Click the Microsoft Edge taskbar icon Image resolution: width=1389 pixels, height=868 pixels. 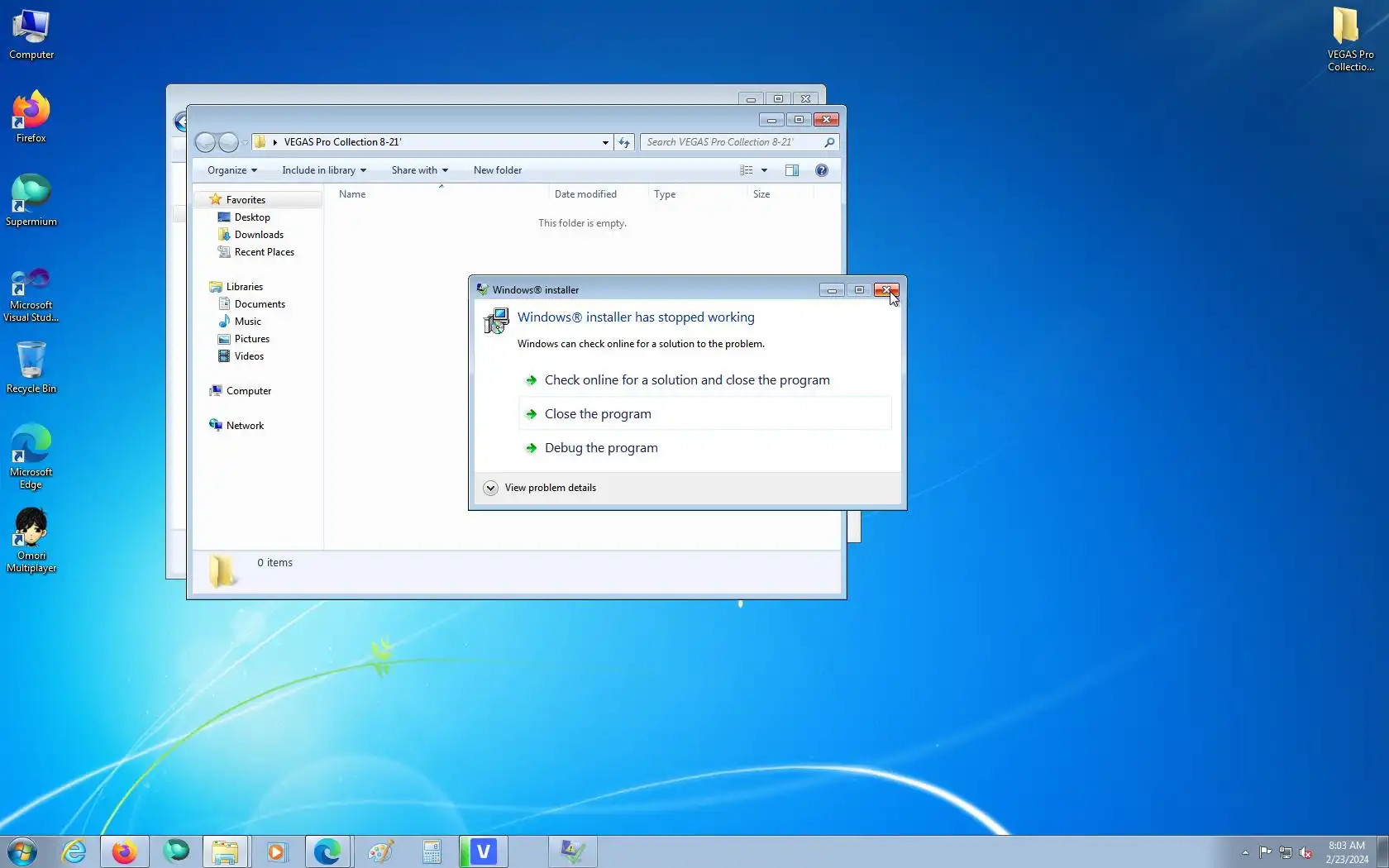coord(327,851)
